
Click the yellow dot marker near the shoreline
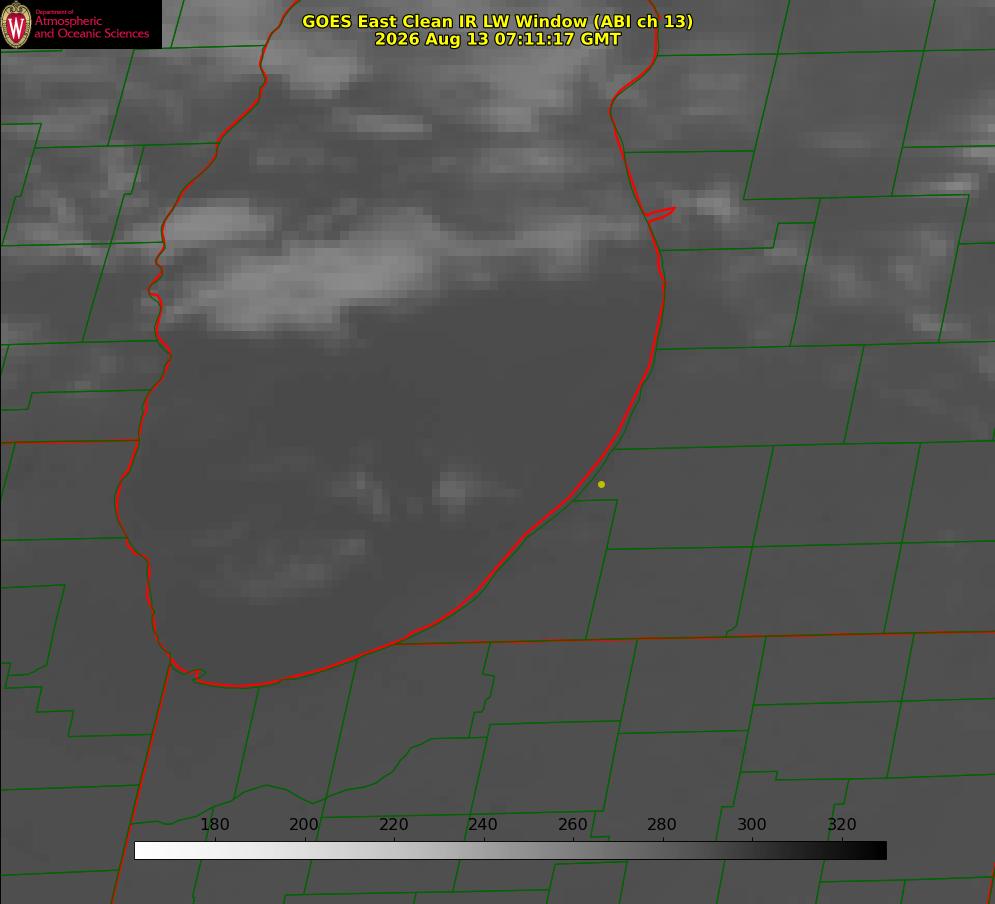pos(601,484)
